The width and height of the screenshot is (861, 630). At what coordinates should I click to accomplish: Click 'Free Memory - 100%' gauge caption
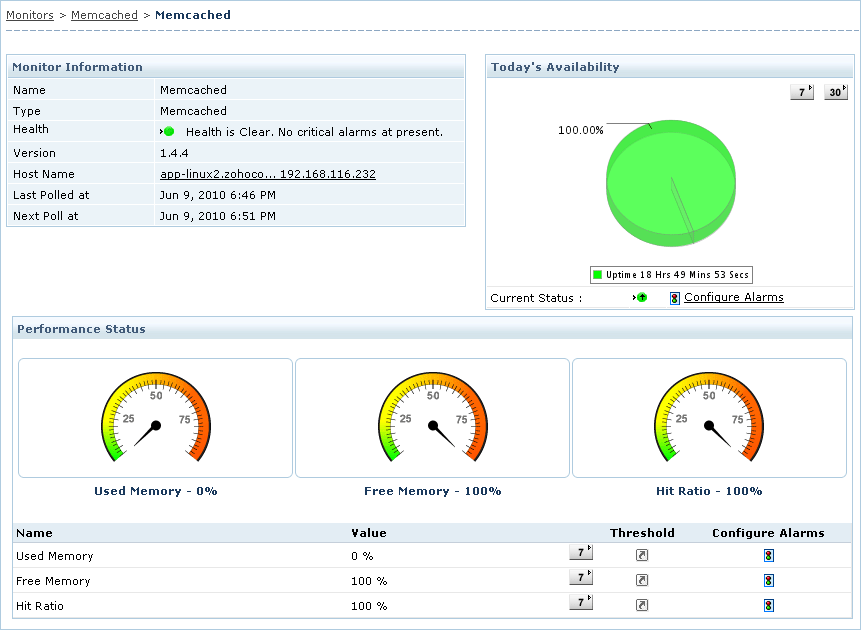click(x=433, y=491)
